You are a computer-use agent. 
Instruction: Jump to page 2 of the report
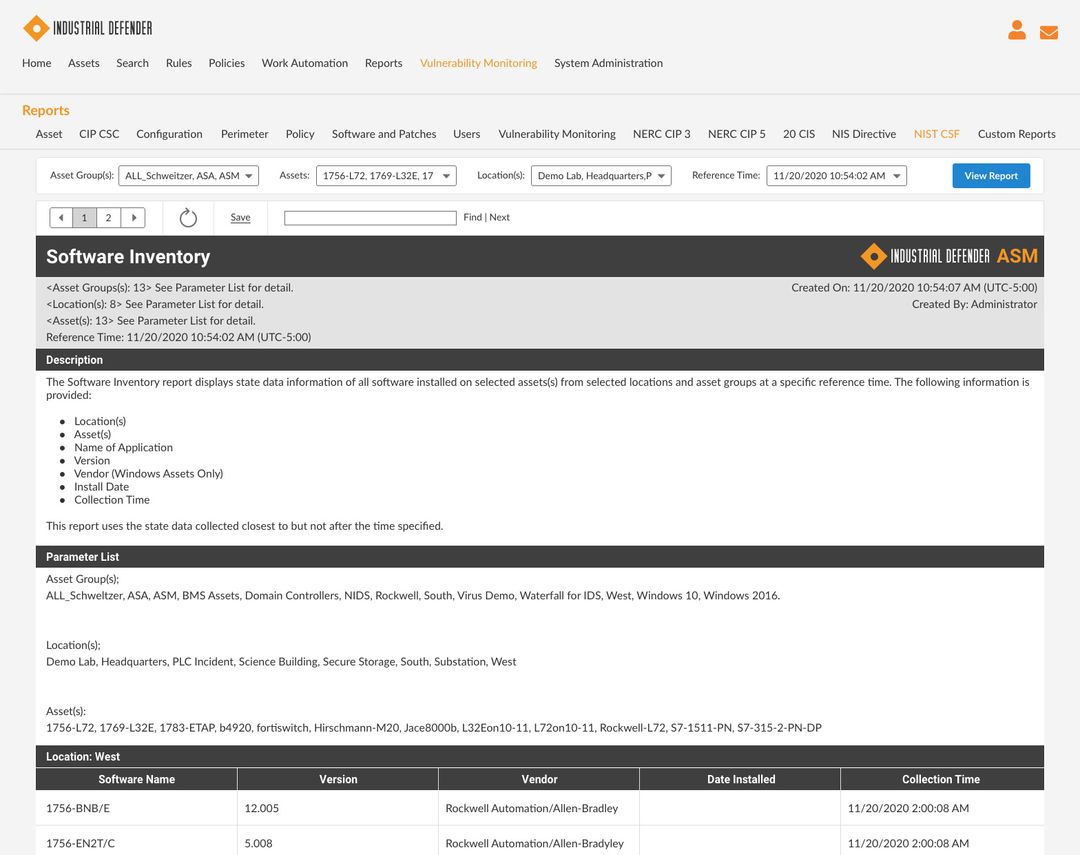(x=107, y=217)
